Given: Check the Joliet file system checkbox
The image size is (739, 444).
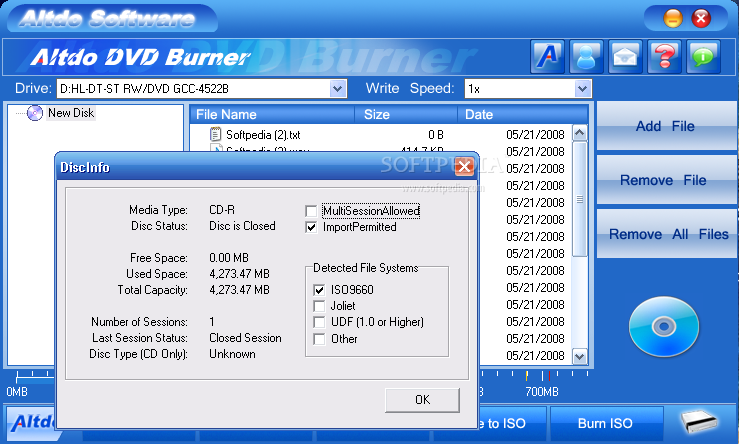Looking at the screenshot, I should 319,306.
